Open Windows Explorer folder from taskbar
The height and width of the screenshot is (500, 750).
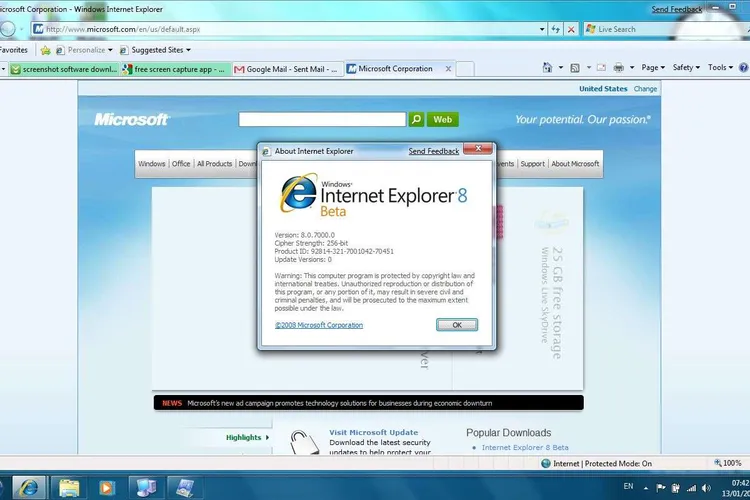(69, 488)
